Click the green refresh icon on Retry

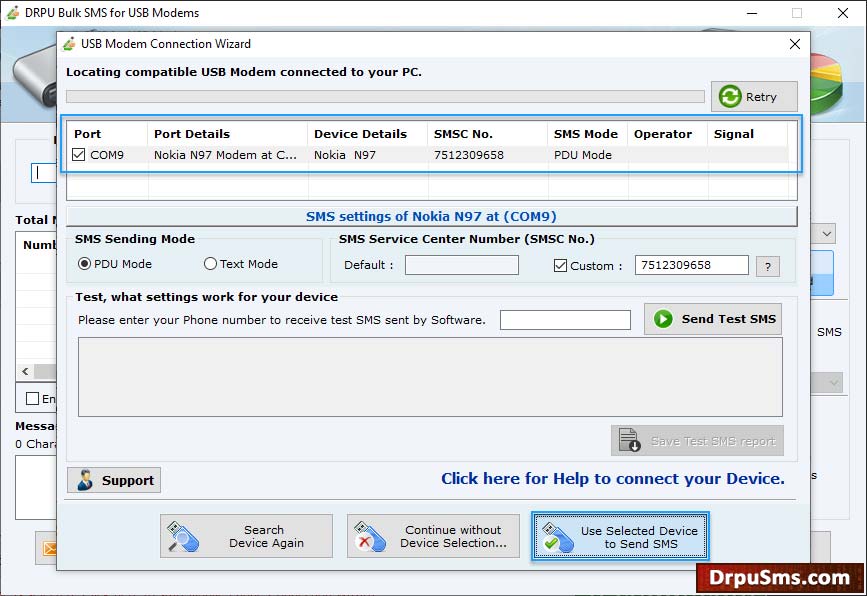point(730,97)
